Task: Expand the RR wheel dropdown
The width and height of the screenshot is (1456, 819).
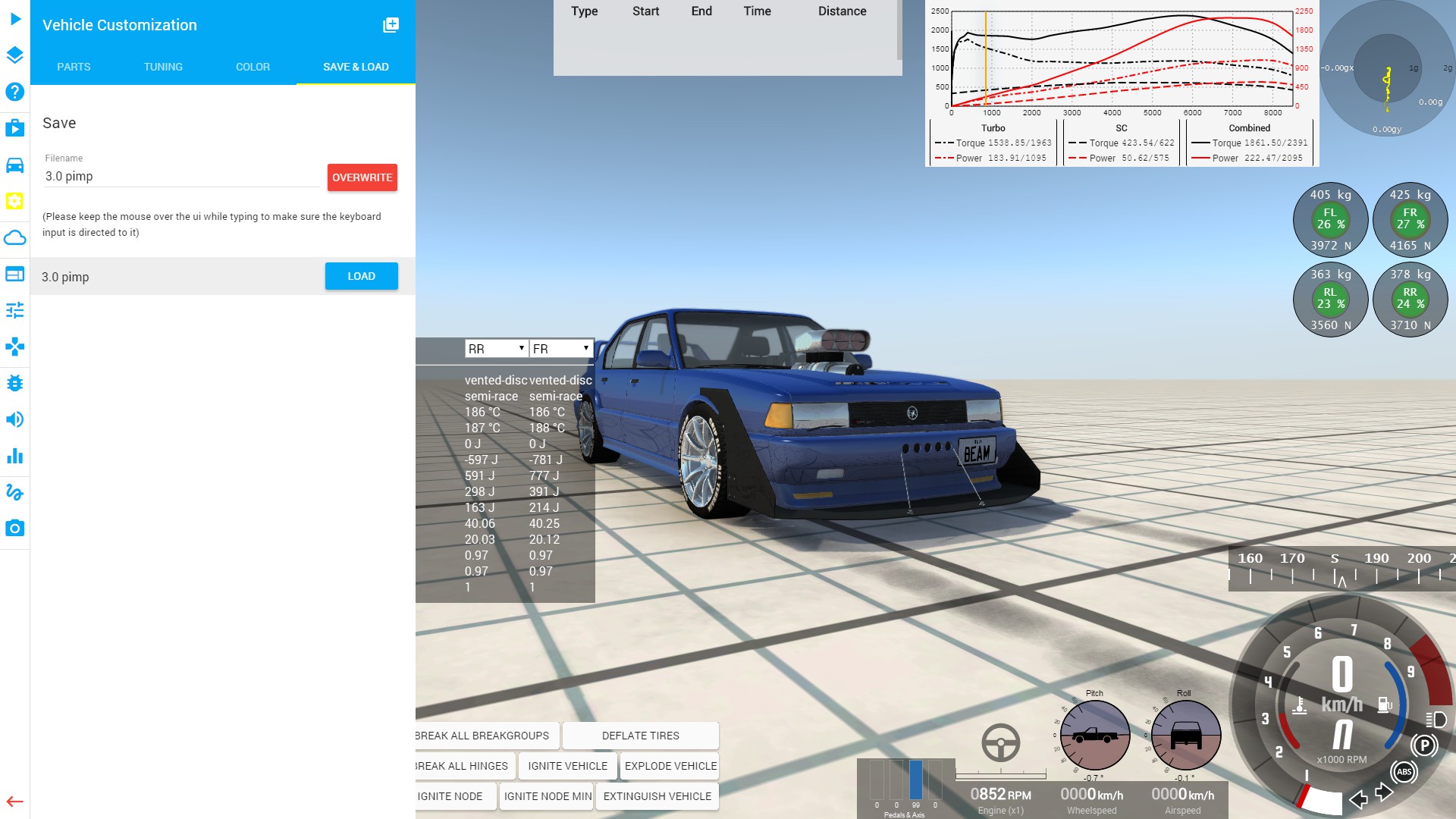Action: point(496,349)
